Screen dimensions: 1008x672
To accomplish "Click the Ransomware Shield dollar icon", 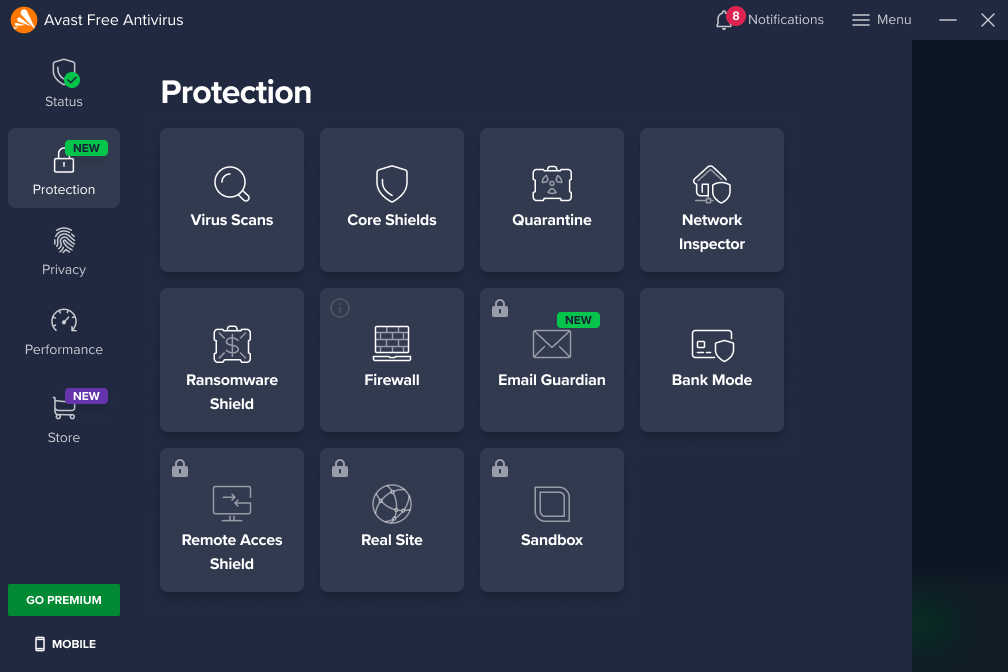I will pos(231,344).
